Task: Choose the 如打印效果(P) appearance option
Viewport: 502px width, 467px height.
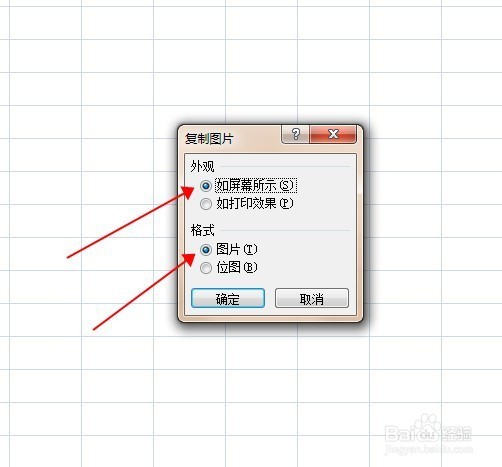Action: [206, 204]
